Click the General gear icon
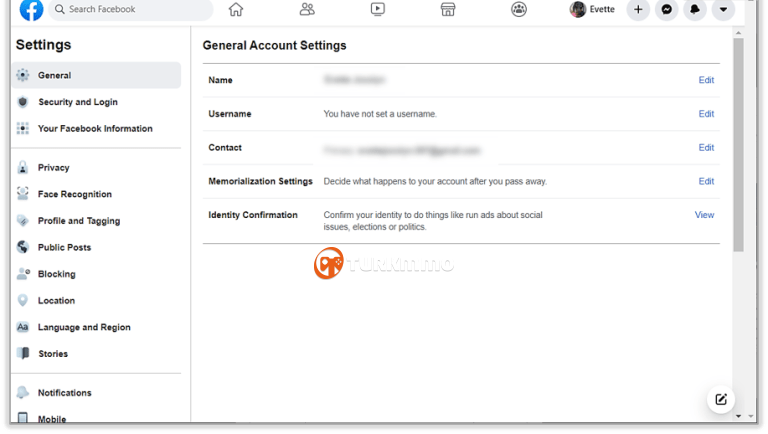Viewport: 768px width, 434px height. pos(23,75)
